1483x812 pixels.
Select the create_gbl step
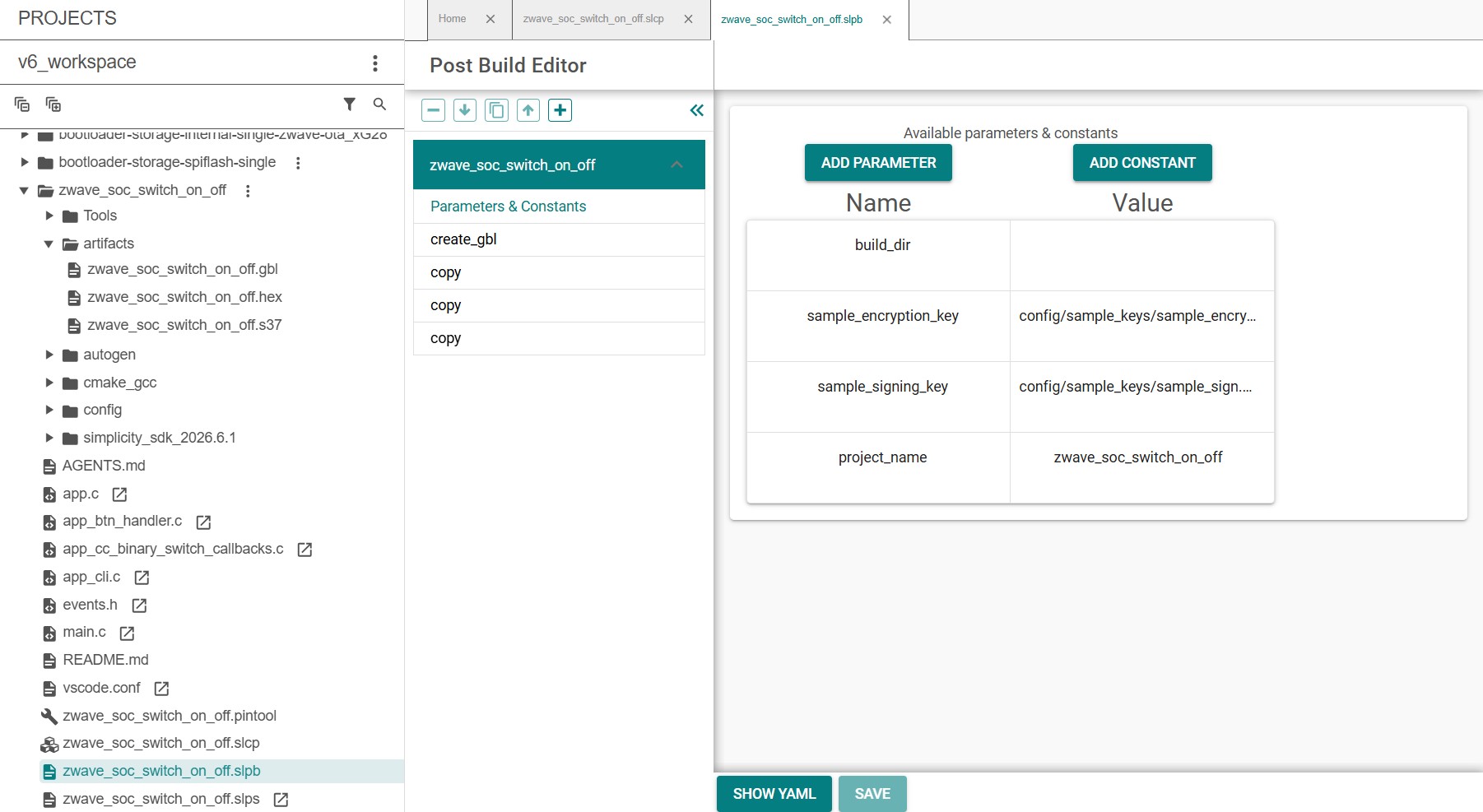559,239
